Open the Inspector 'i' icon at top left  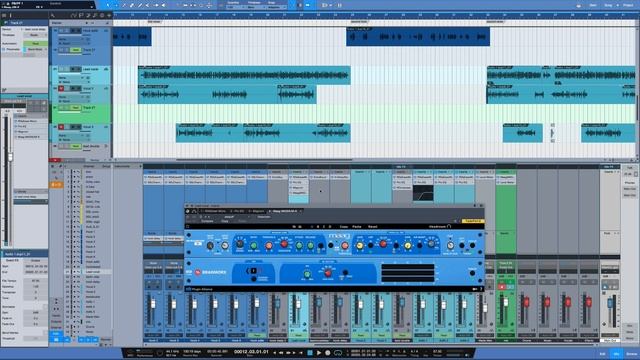point(10,16)
